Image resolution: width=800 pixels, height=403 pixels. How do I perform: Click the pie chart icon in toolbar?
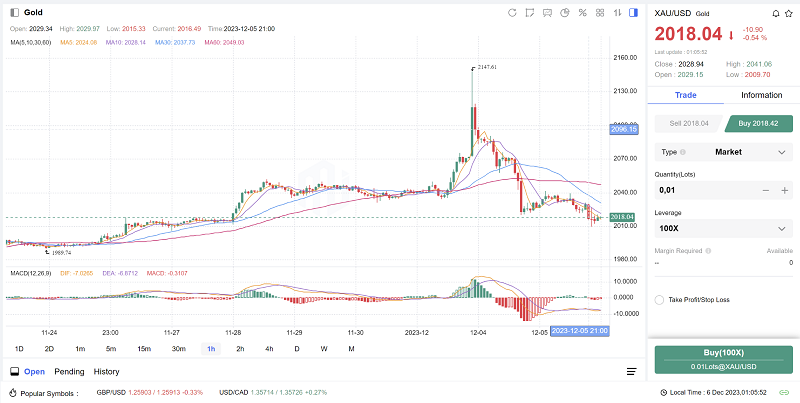click(x=565, y=13)
